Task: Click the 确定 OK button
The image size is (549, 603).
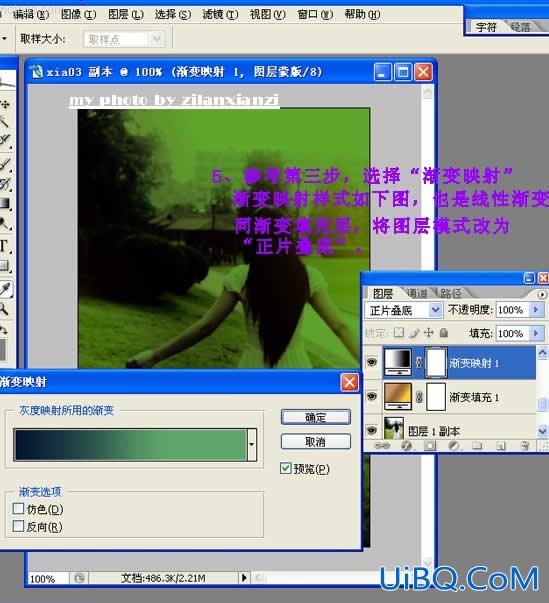Action: point(316,417)
